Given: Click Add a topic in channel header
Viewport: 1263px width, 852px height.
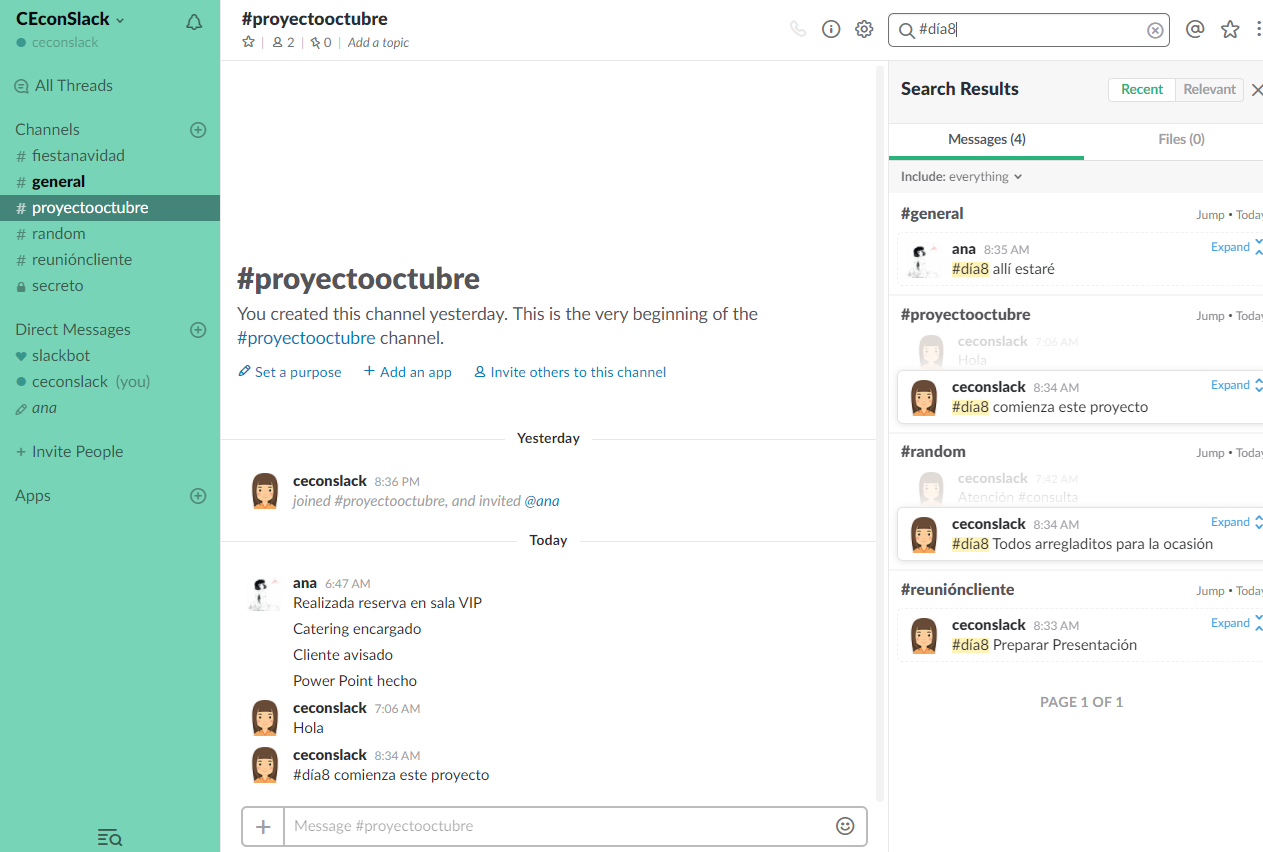Looking at the screenshot, I should [378, 43].
